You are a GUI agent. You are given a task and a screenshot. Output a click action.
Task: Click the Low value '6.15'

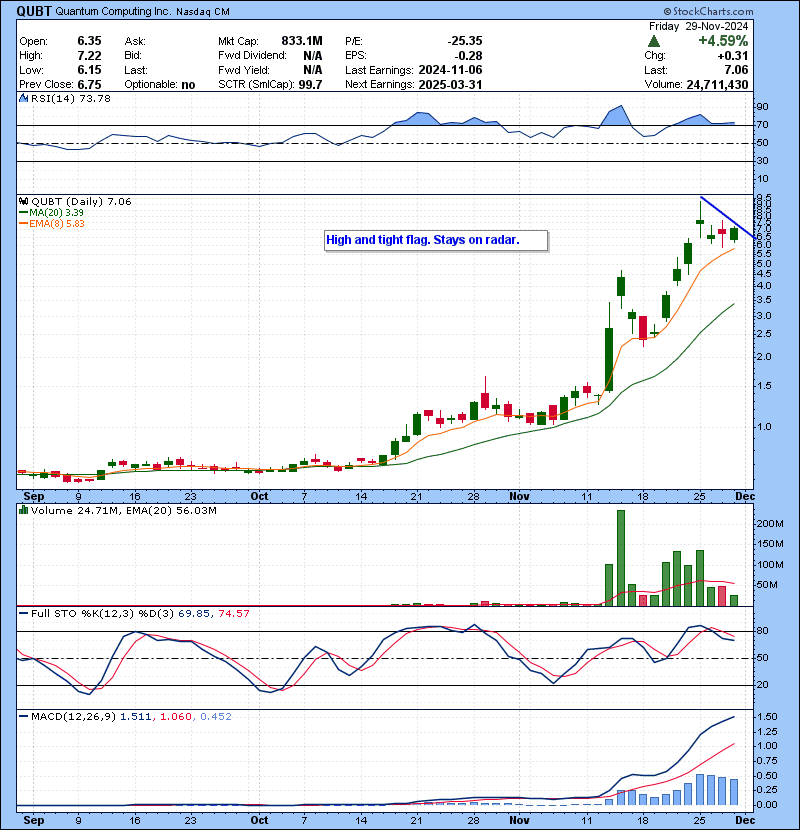89,70
